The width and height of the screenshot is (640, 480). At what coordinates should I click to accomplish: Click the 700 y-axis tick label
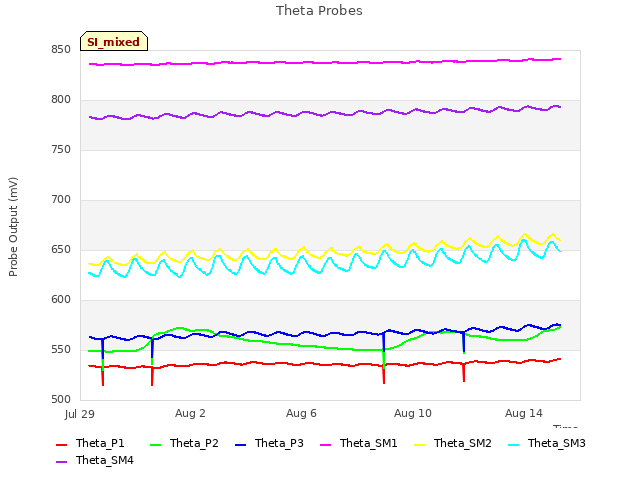point(61,200)
